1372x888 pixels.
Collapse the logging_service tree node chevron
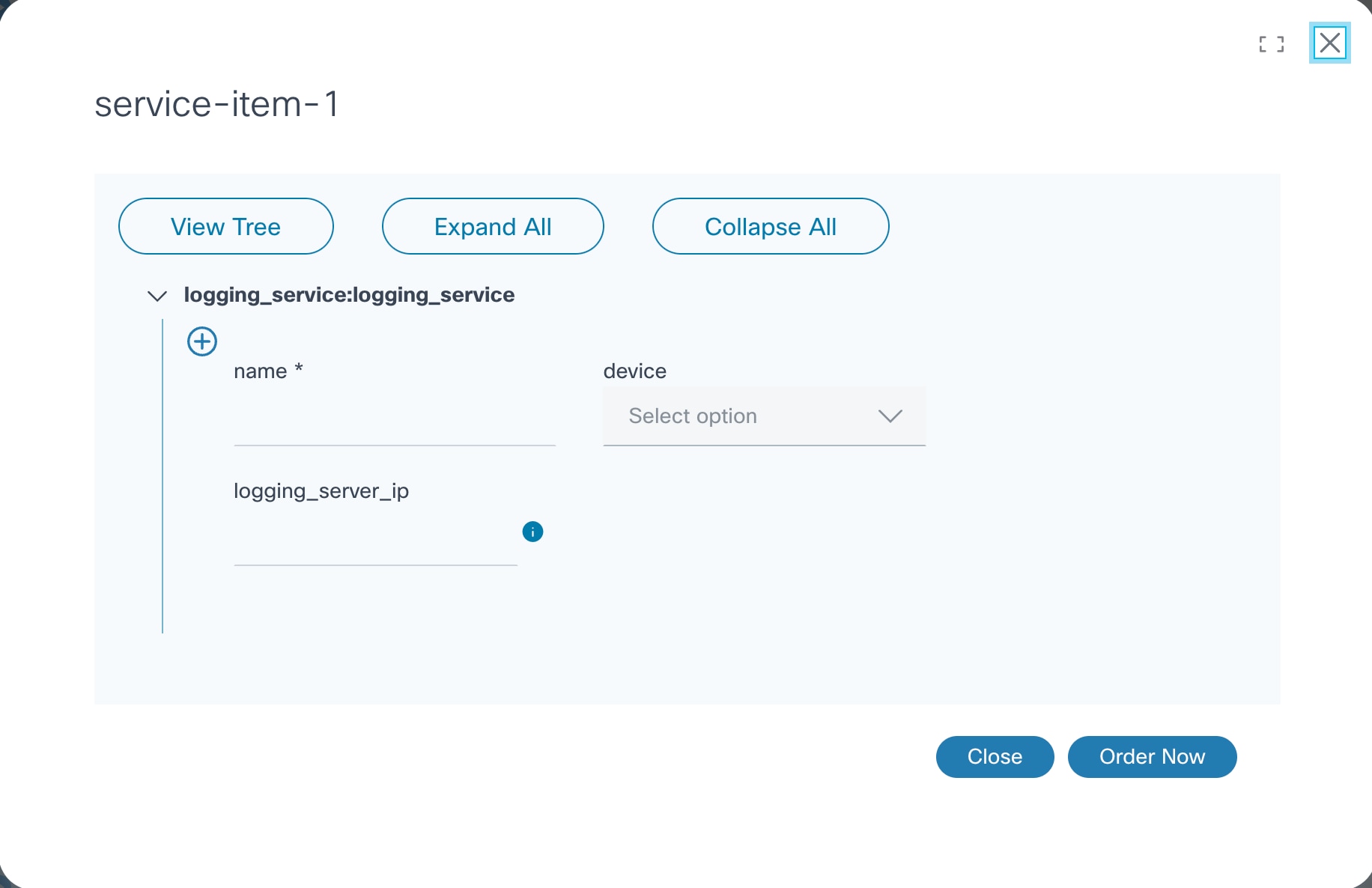pos(157,296)
